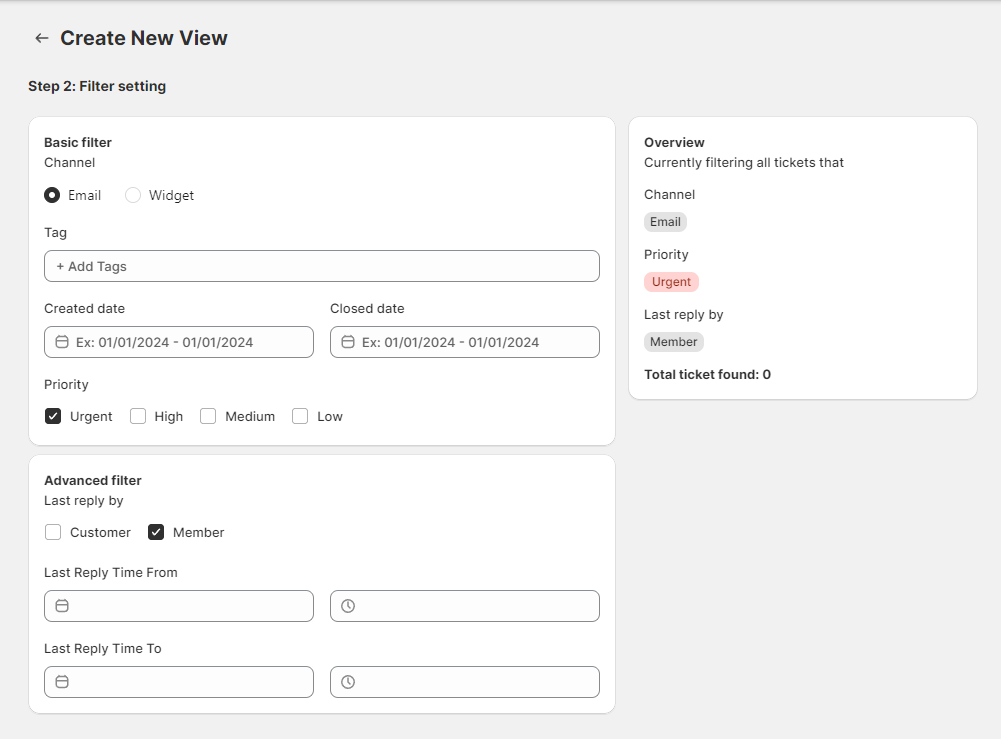Select the Widget channel radio button
Screen dimensions: 1001x739
133,195
